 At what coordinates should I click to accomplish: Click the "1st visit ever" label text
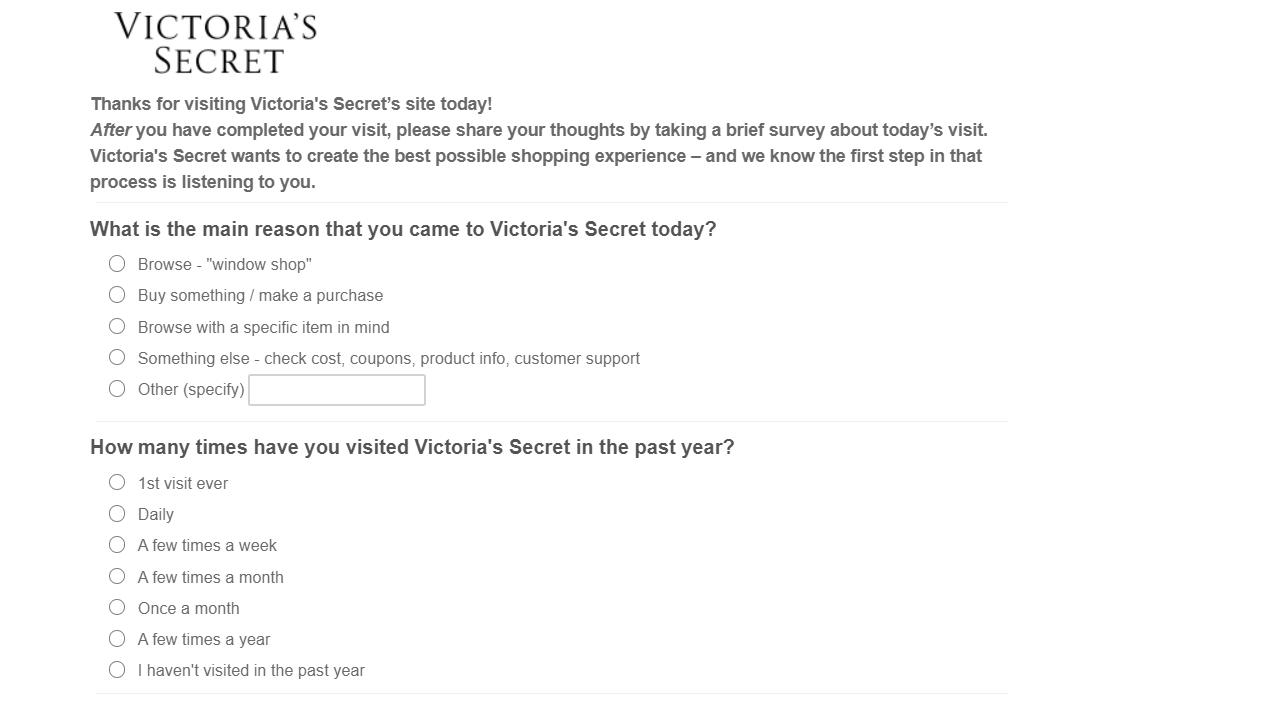183,484
